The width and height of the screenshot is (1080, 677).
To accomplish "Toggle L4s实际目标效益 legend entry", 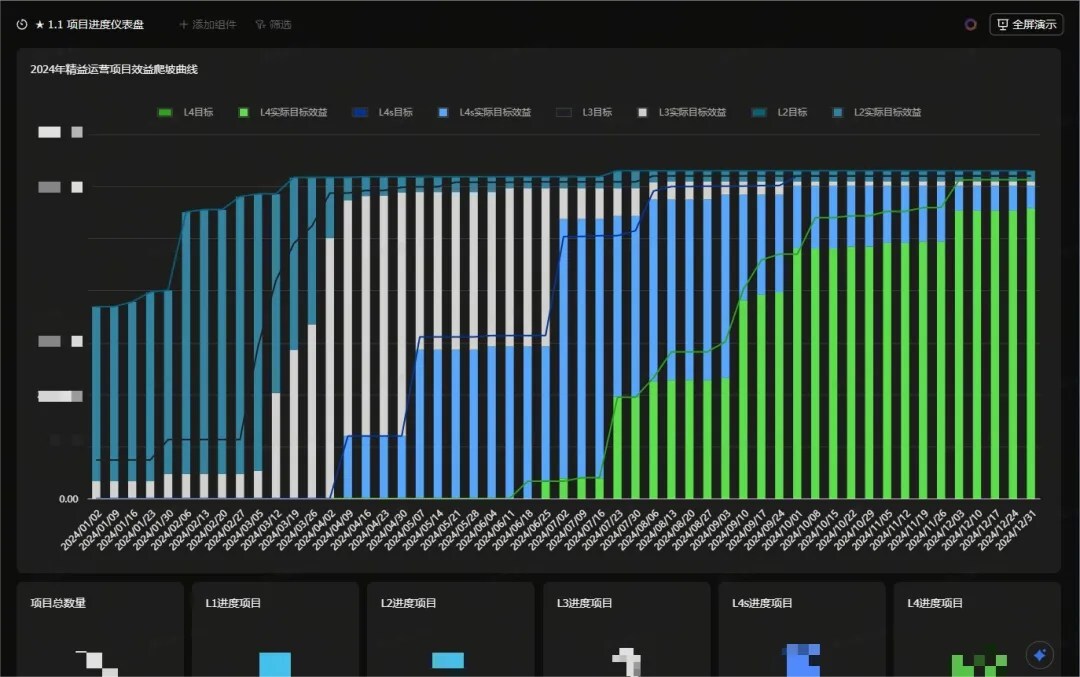I will tap(485, 112).
